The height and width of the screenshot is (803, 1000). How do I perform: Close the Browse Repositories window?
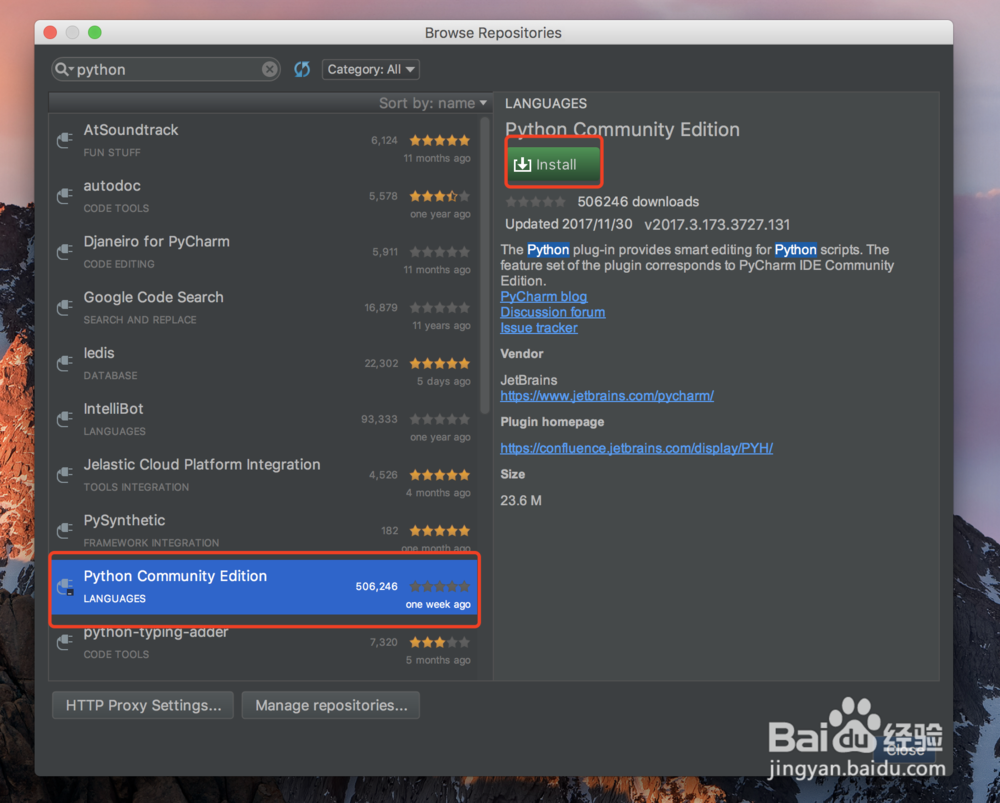(50, 33)
